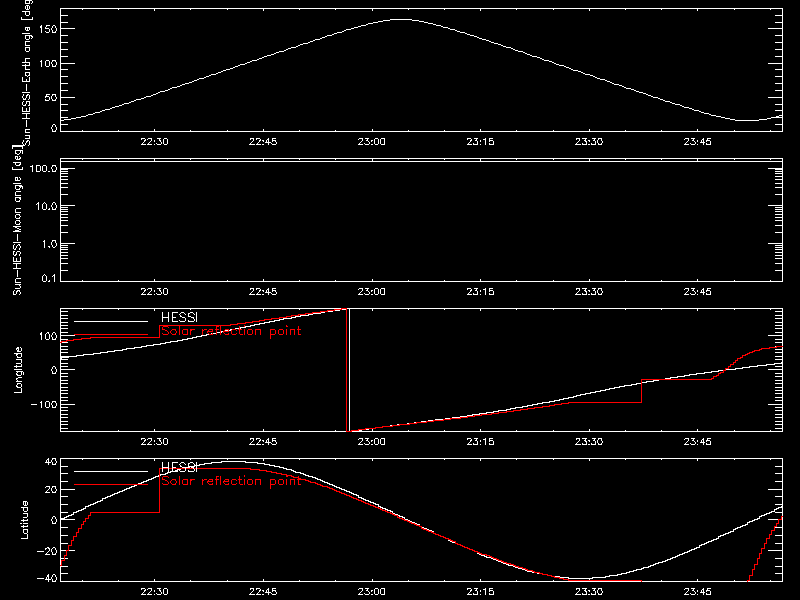Click the red legend line in Latitude plot
800x600 pixels.
[111, 485]
